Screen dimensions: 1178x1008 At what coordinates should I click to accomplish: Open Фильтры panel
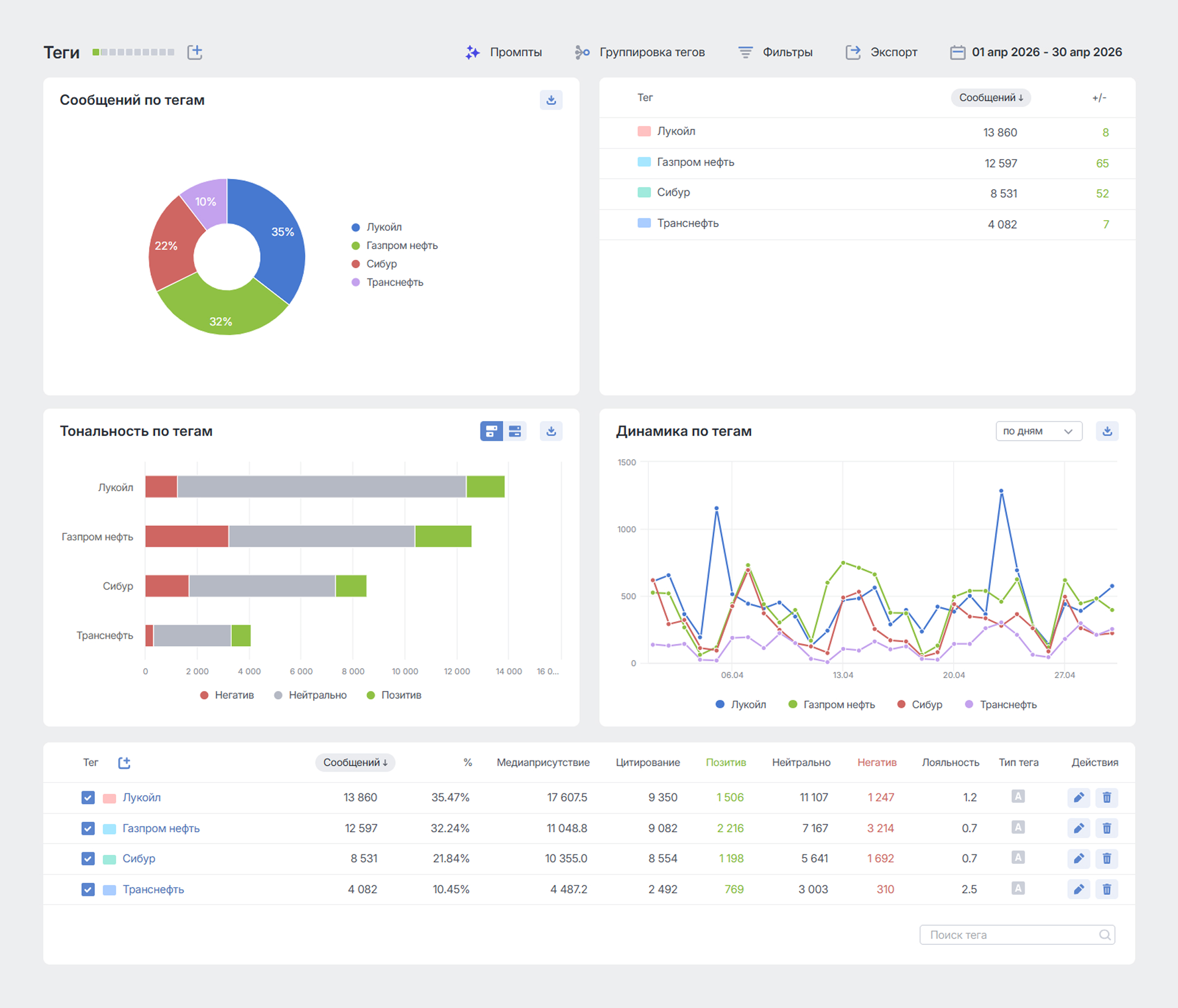[775, 52]
